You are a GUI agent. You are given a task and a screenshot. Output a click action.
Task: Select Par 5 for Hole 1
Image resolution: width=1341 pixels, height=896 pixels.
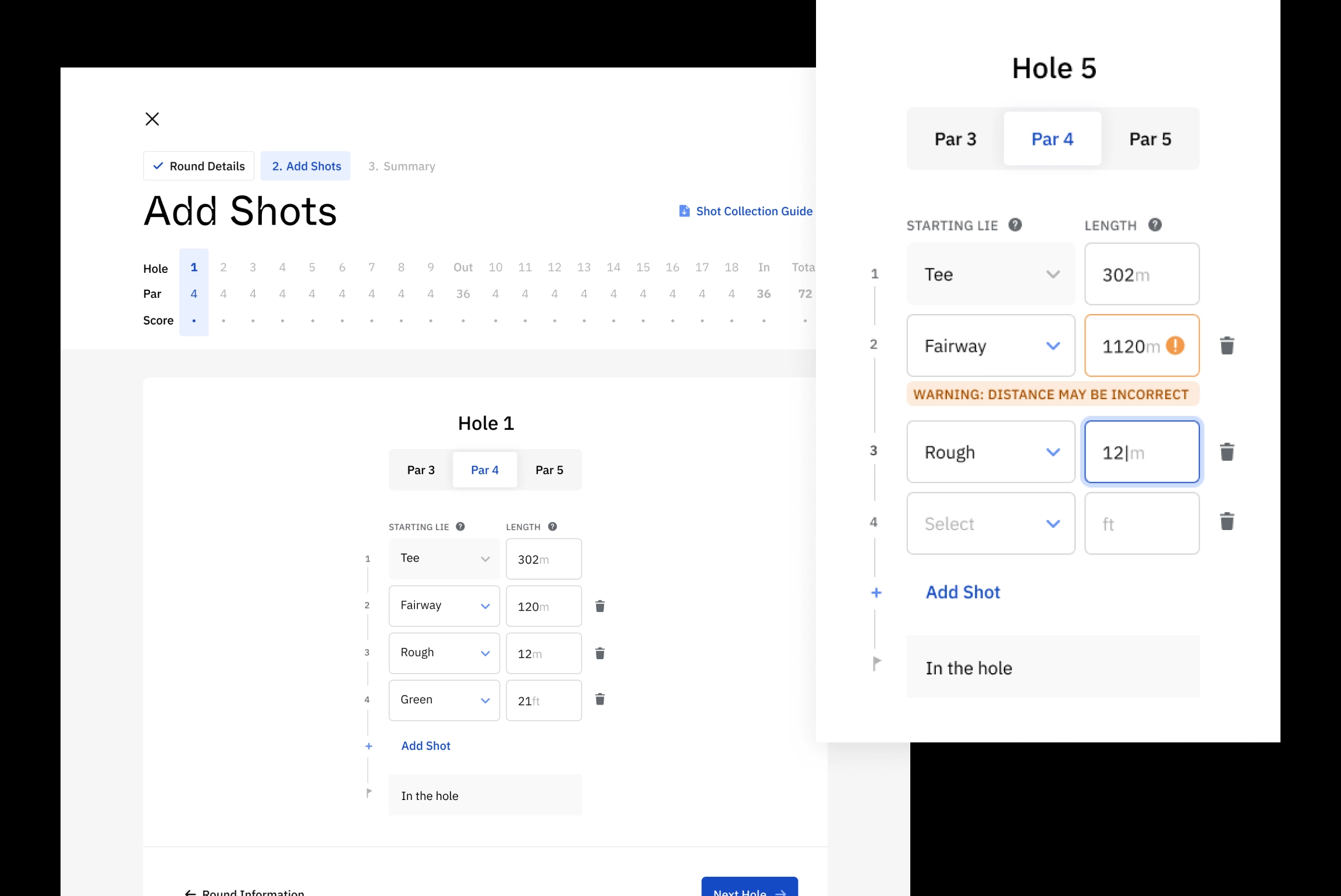tap(549, 470)
